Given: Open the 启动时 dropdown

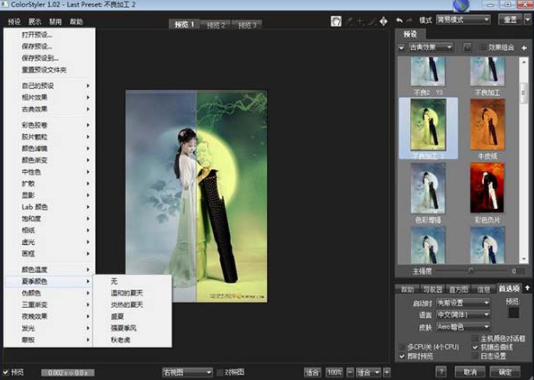Looking at the screenshot, I should click(463, 302).
